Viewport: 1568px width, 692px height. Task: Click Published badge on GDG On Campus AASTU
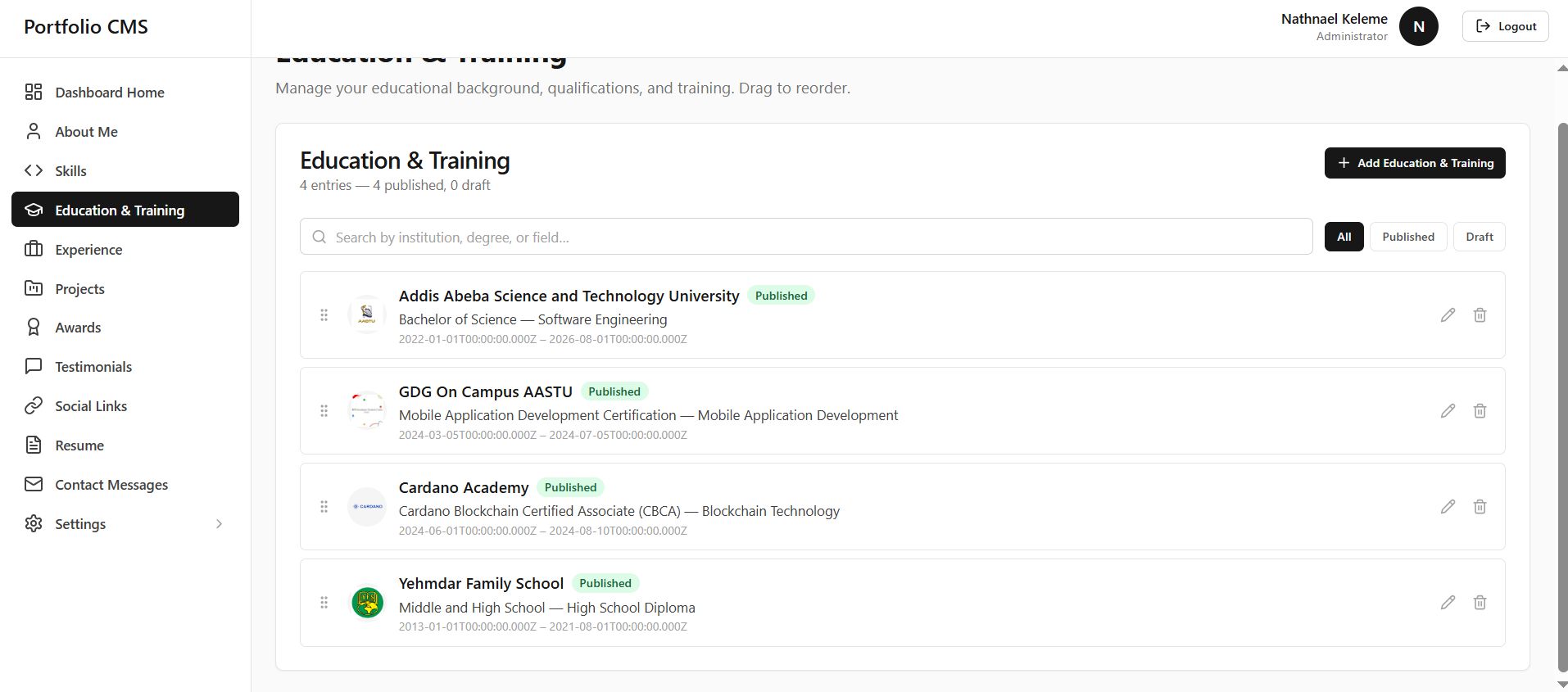(x=614, y=391)
